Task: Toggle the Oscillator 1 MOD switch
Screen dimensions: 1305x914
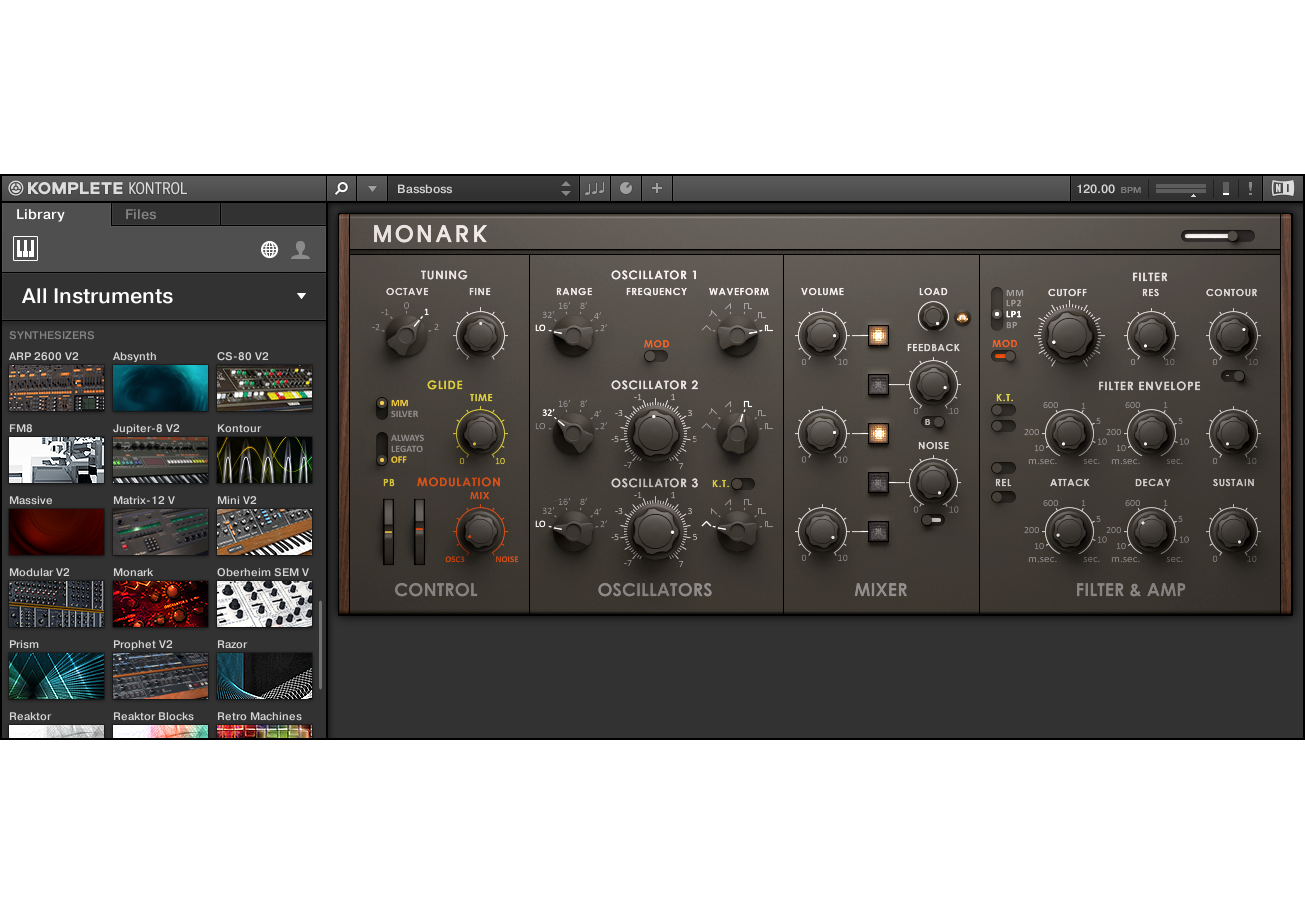Action: click(656, 356)
